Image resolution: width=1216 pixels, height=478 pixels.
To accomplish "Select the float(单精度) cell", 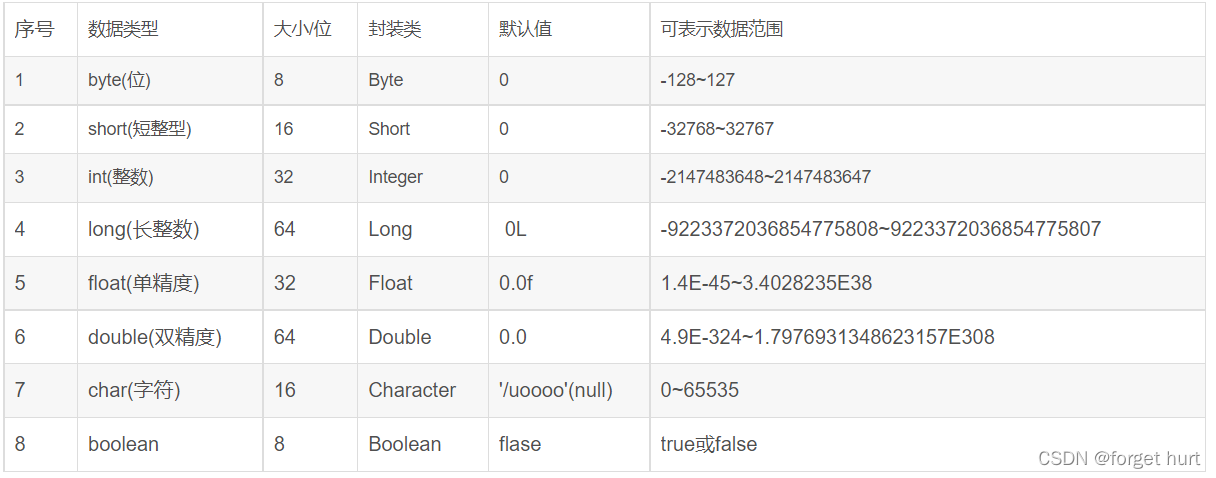I will click(170, 283).
